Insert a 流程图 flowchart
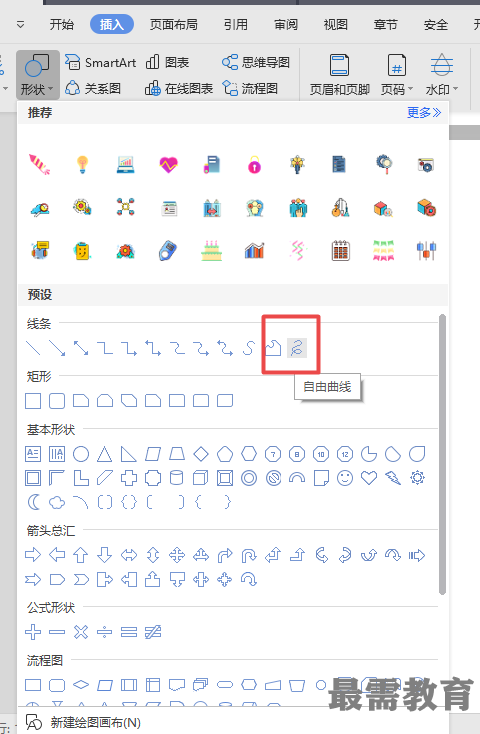 coord(250,88)
